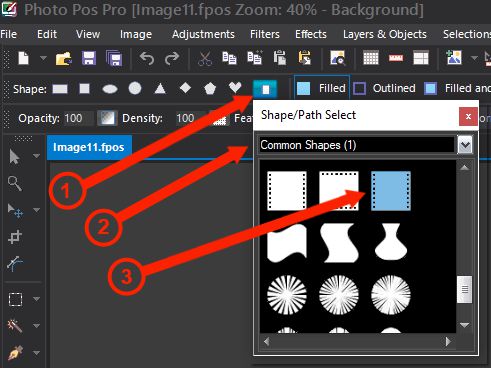The width and height of the screenshot is (491, 368).
Task: Select the heart shape icon
Action: [x=235, y=88]
